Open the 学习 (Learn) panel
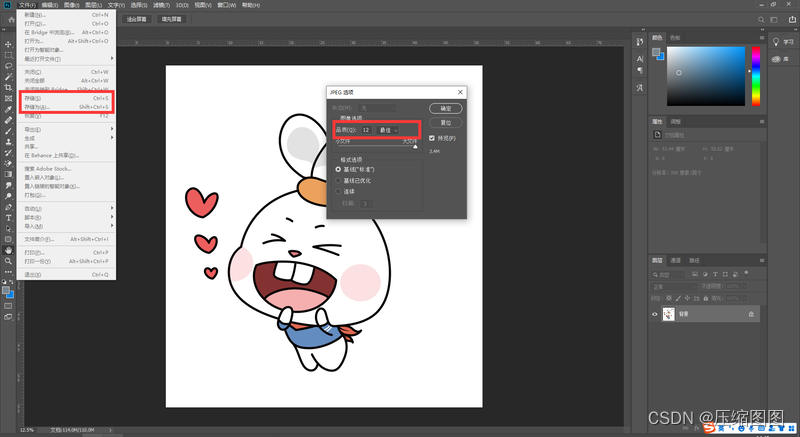This screenshot has height=437, width=800. tap(783, 42)
